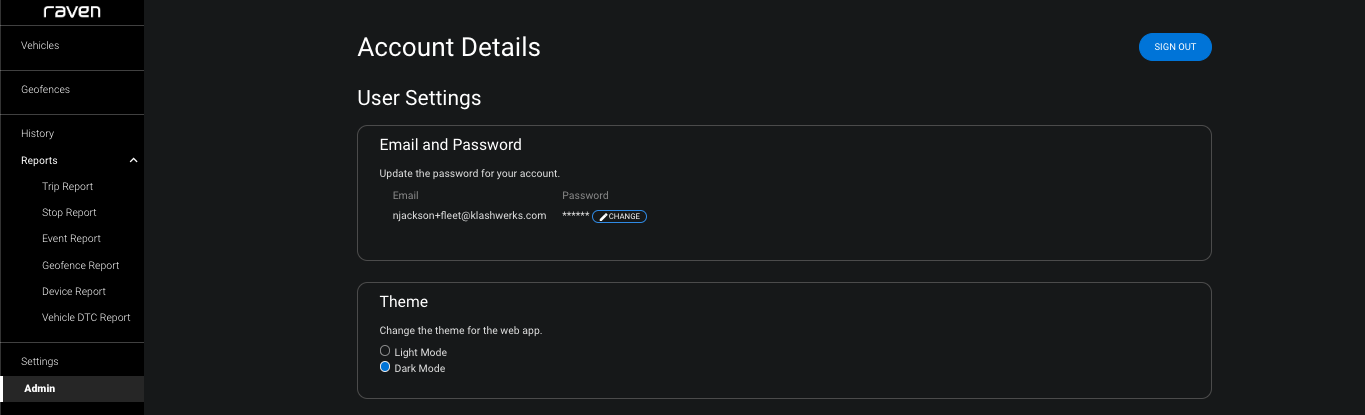Click the Reports menu heading

40,160
